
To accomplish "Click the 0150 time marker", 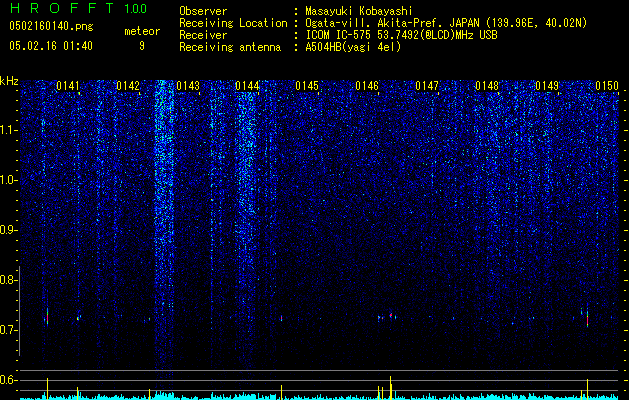I will 607,86.
